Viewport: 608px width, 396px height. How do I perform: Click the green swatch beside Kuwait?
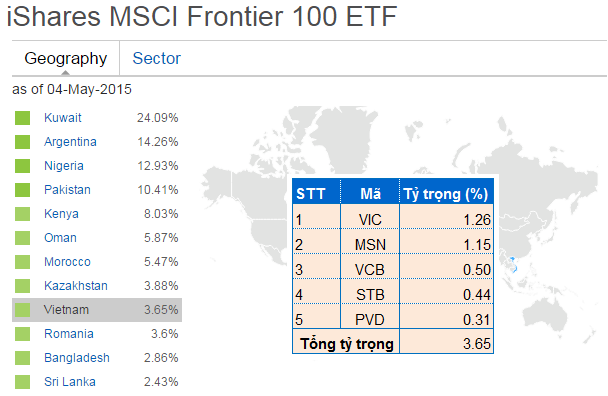click(22, 118)
